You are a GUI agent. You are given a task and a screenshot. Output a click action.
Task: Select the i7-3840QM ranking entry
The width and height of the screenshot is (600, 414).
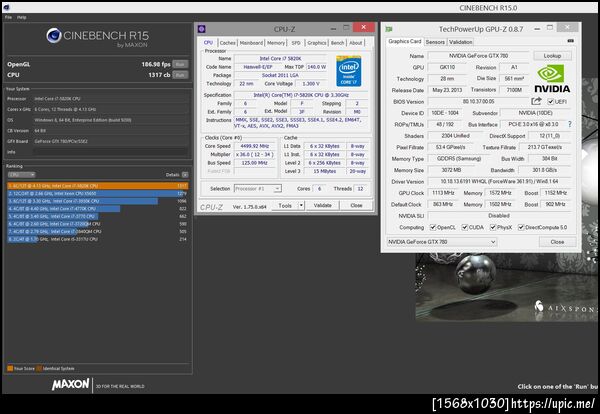(98, 231)
